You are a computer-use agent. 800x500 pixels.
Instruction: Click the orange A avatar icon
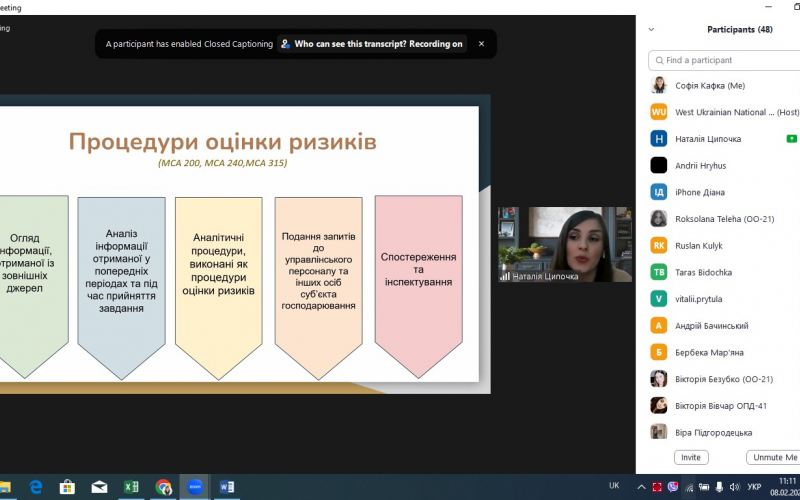click(659, 326)
